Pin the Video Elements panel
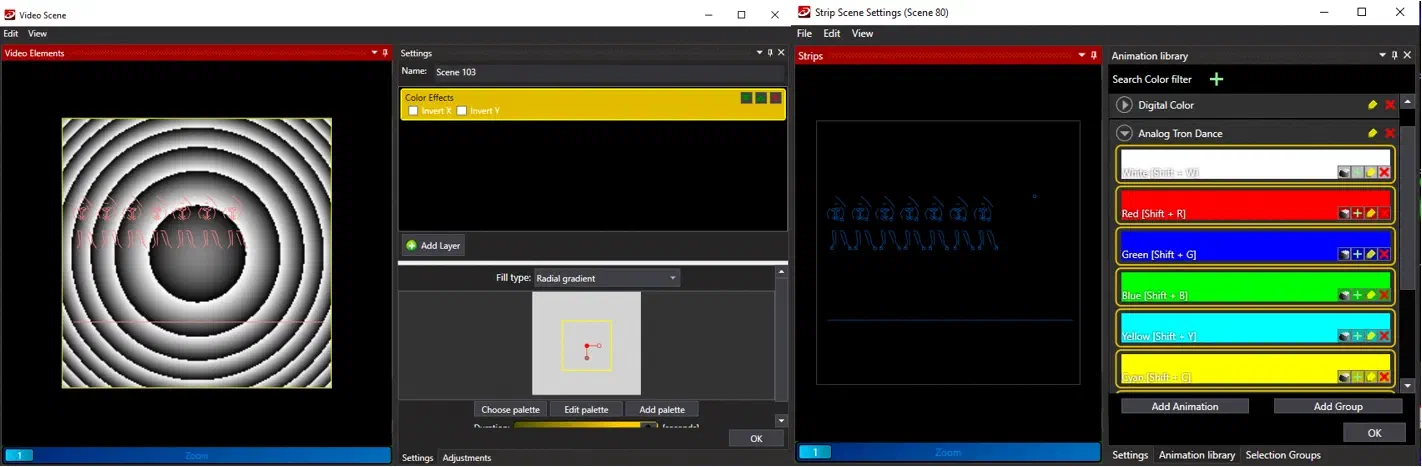Image resolution: width=1422 pixels, height=467 pixels. [x=385, y=53]
